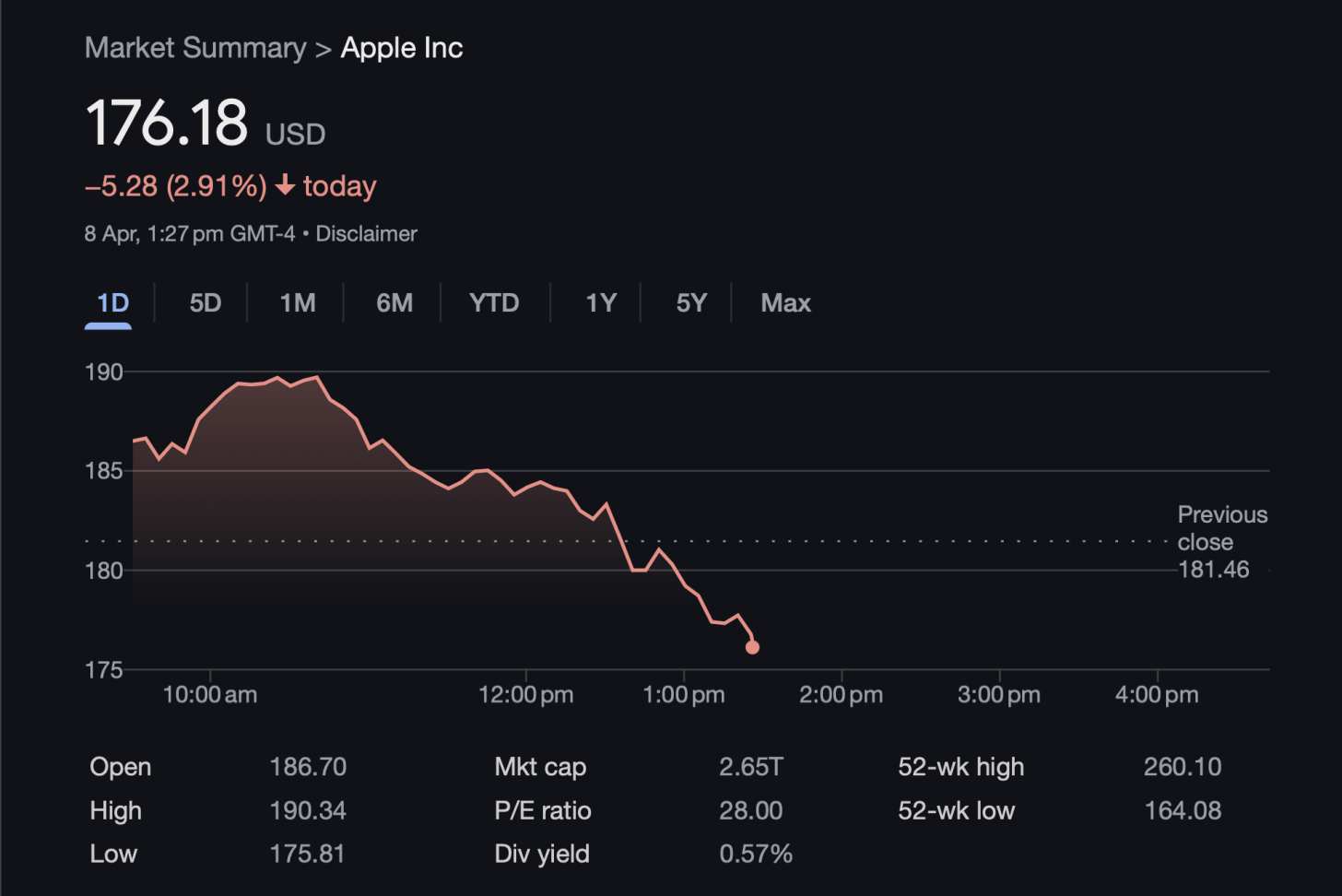This screenshot has width=1342, height=896.
Task: Open the Market Summary breadcrumb link
Action: (194, 47)
